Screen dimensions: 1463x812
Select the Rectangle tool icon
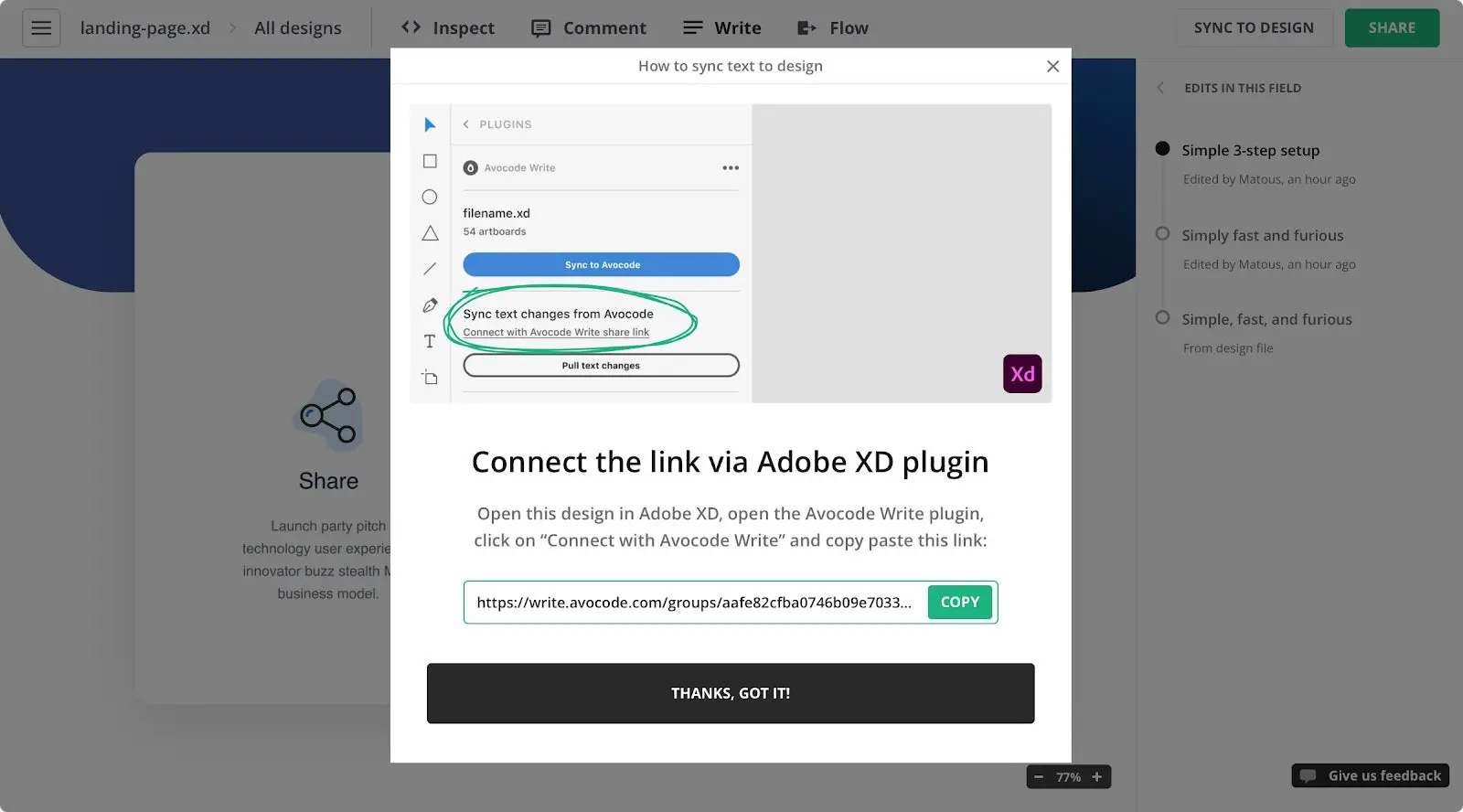(x=430, y=160)
